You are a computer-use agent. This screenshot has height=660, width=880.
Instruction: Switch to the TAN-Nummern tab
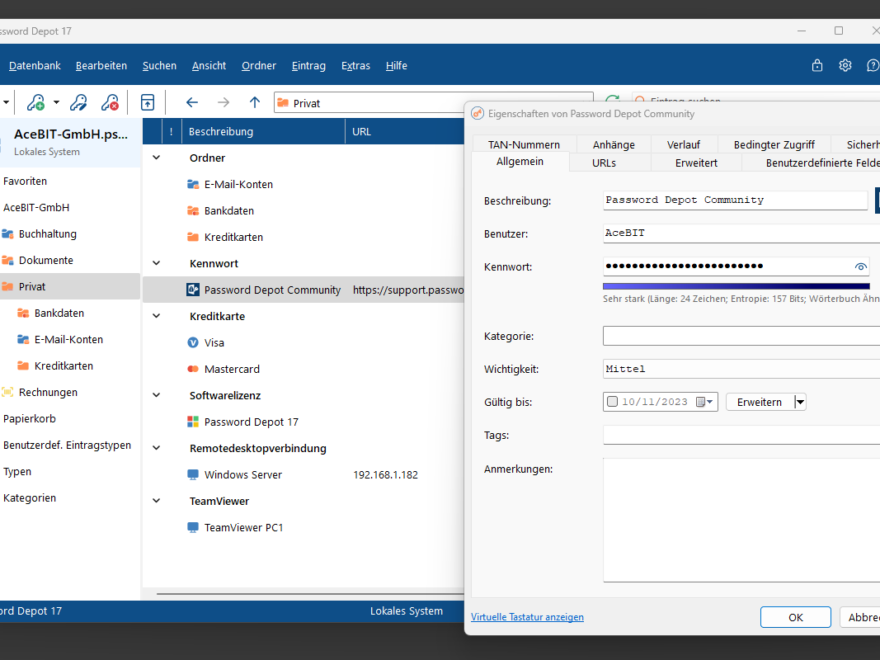coord(524,144)
